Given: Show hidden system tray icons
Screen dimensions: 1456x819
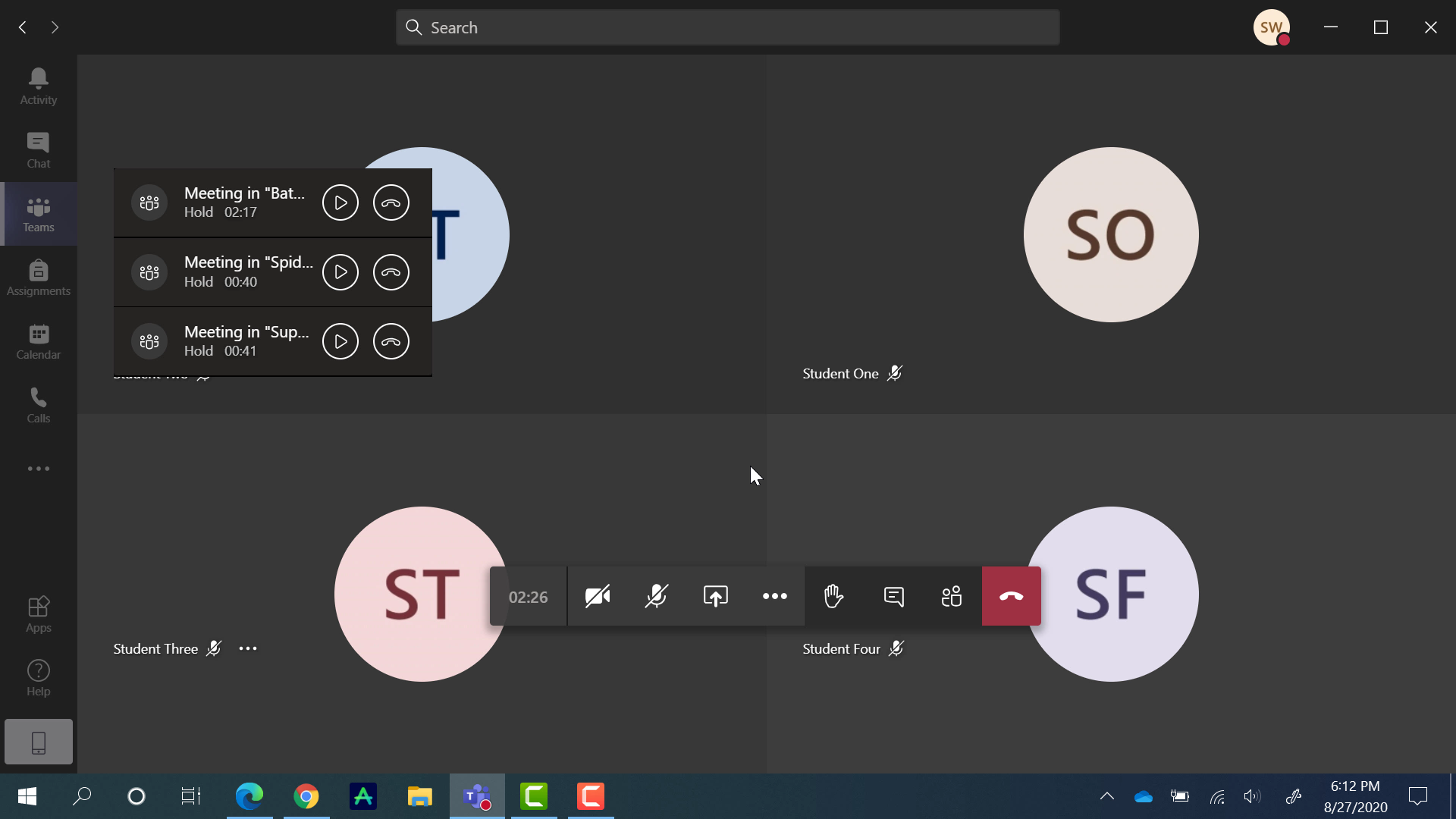Looking at the screenshot, I should 1107,796.
